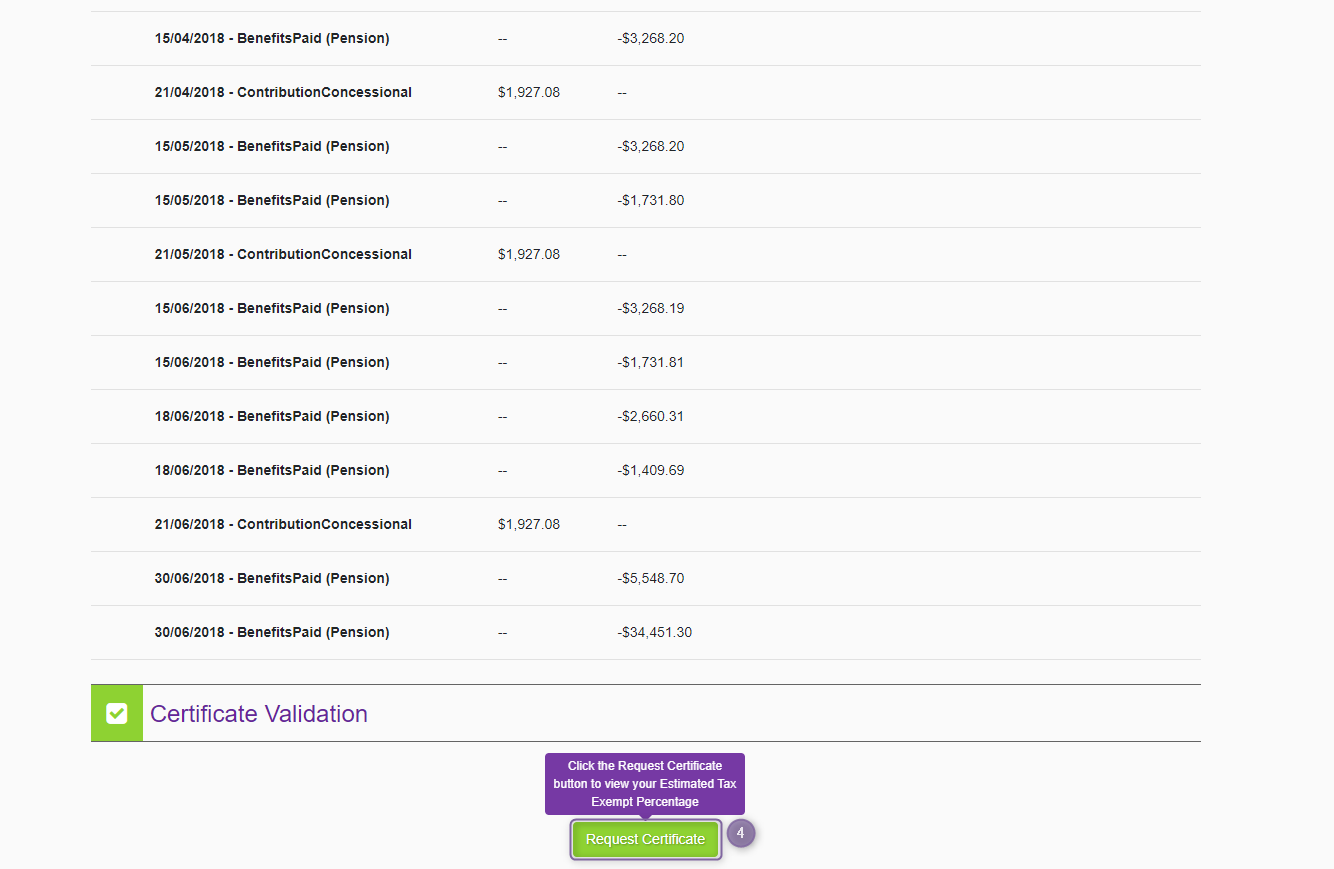Screen dimensions: 1334x869
Task: Select the 21/05/2018 - ContributionConcessional entry
Action: 283,254
